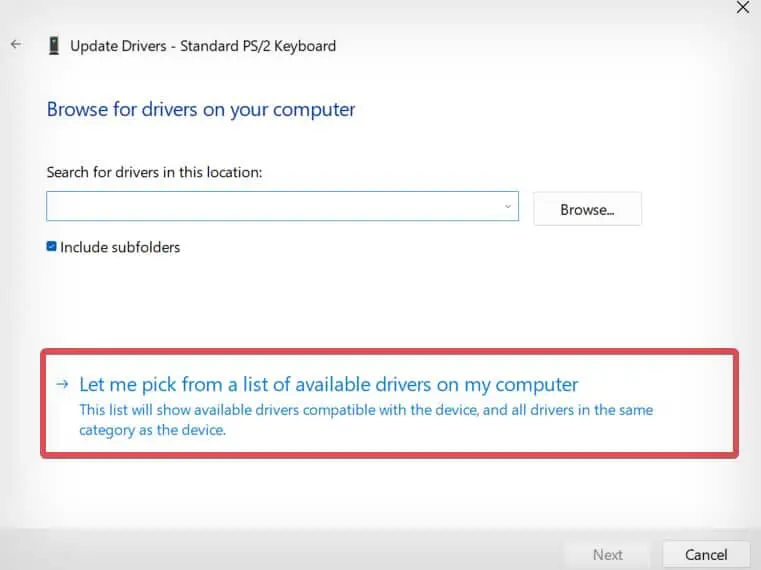
Task: Click the 'This list will show available drivers' description
Action: click(366, 419)
